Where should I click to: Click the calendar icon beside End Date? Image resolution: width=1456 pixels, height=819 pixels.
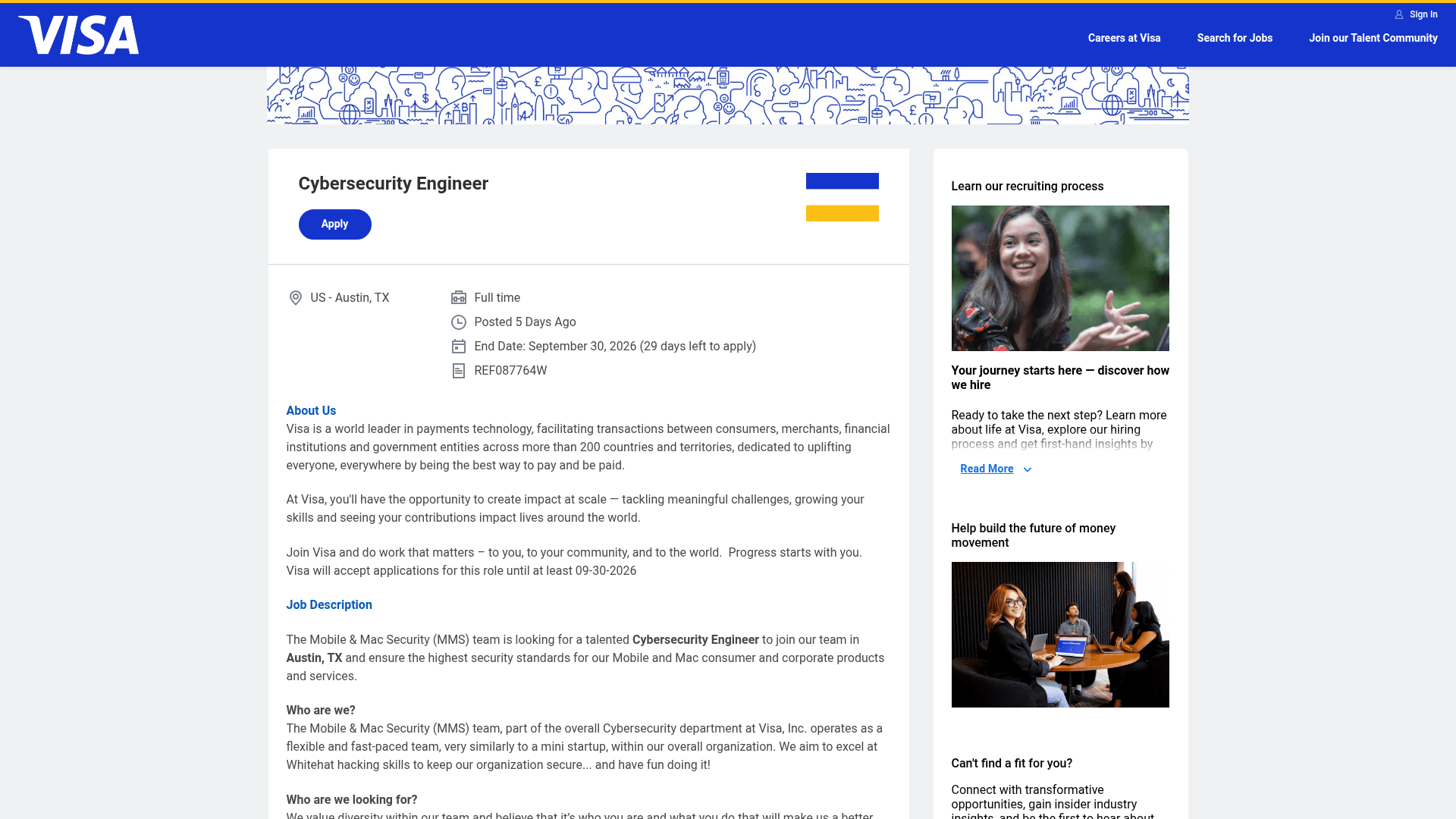pyautogui.click(x=459, y=347)
